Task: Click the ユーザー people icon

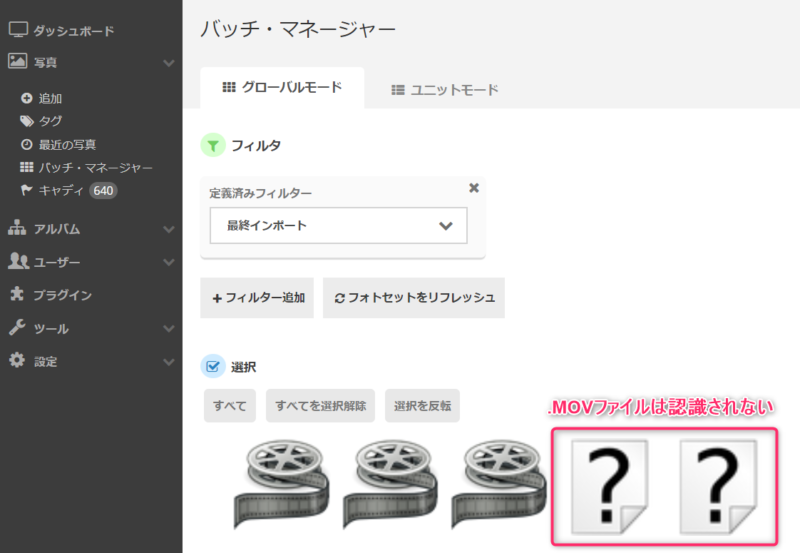Action: click(18, 261)
